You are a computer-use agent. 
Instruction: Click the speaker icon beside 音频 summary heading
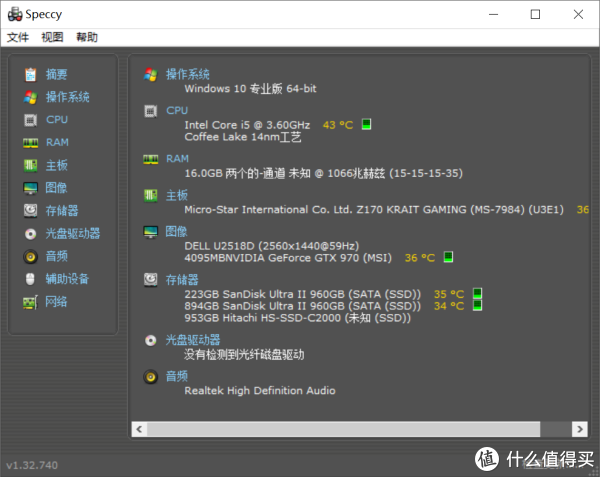(150, 377)
